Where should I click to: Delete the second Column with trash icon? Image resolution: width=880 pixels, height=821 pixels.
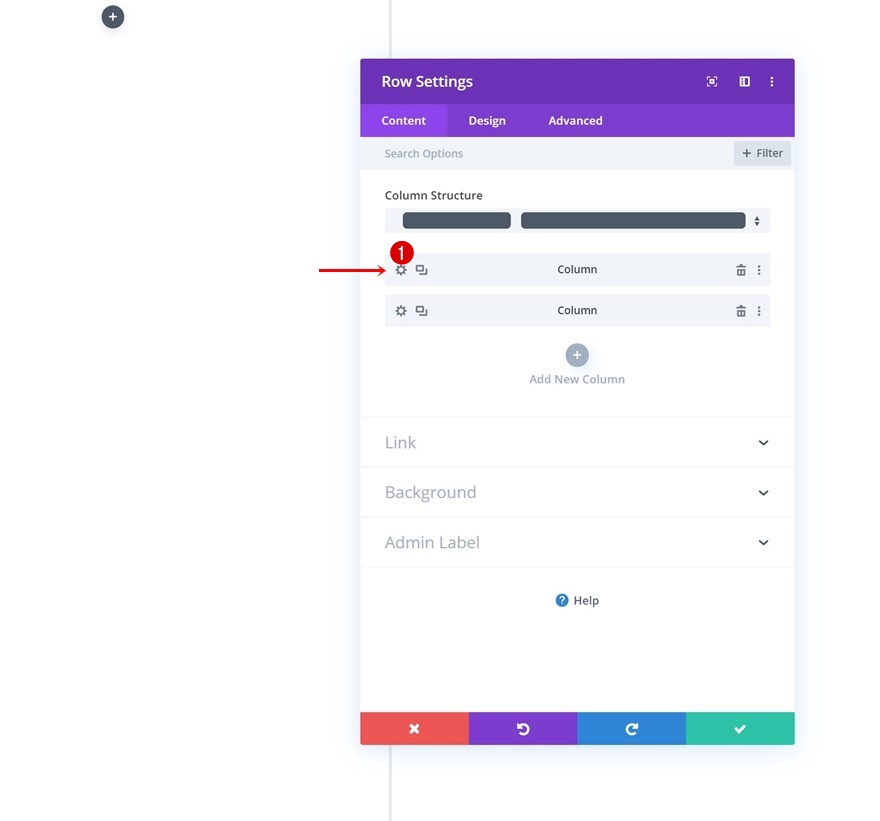[x=741, y=311]
